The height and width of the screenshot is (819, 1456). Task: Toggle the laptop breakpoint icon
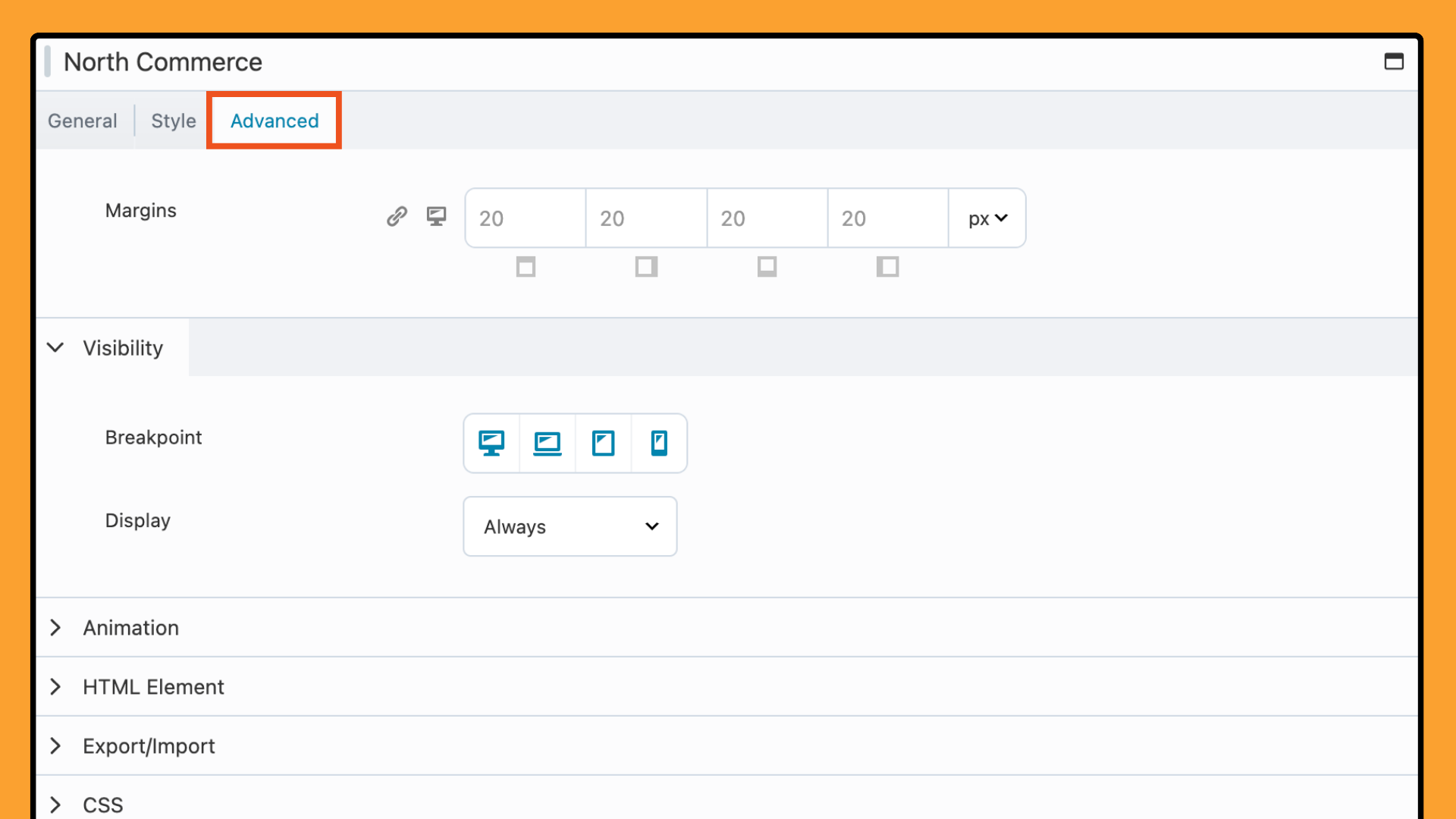click(547, 443)
